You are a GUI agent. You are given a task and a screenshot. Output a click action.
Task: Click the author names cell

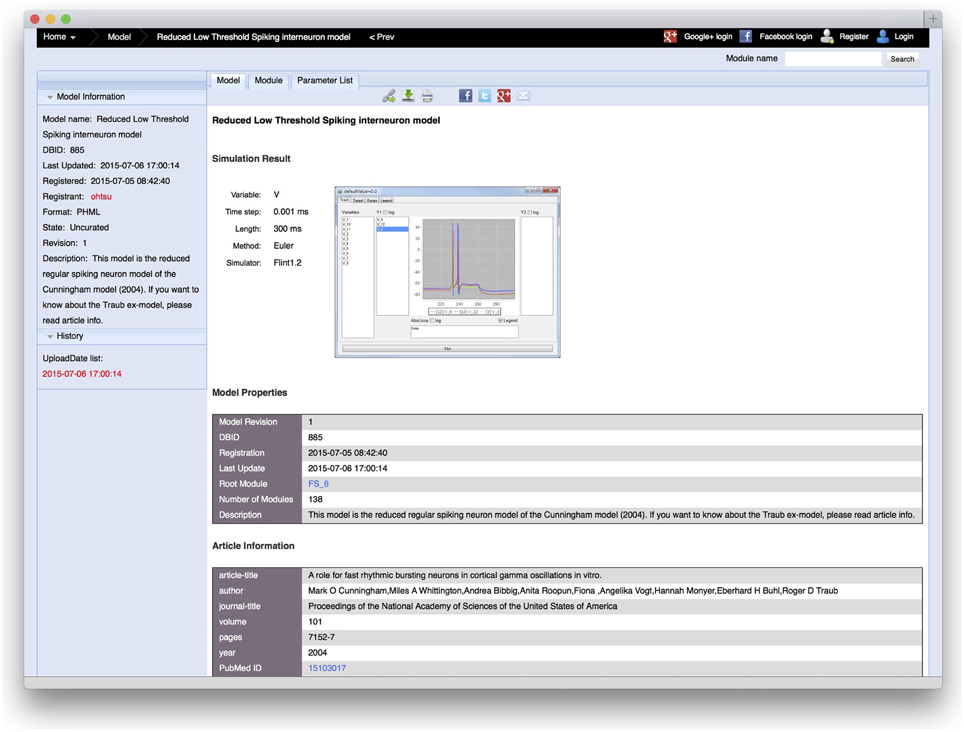tap(573, 591)
